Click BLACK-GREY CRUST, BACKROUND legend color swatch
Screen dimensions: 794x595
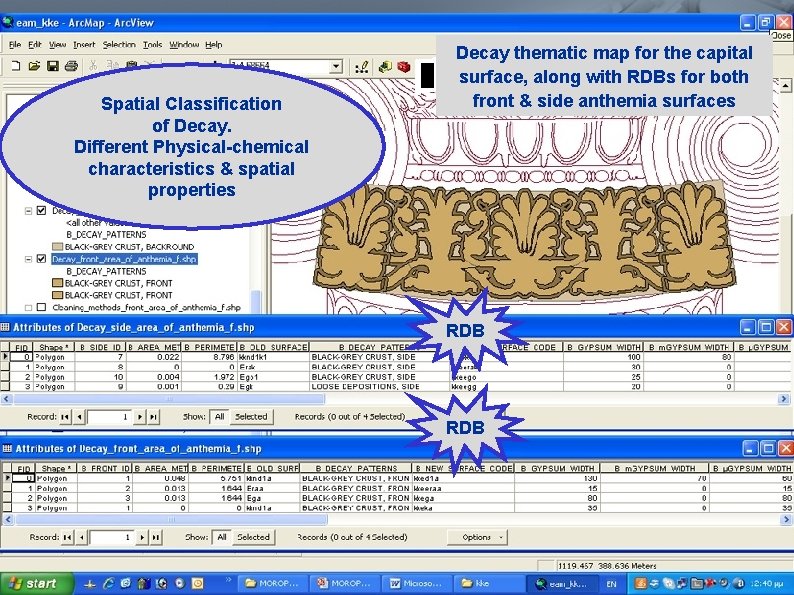57,247
